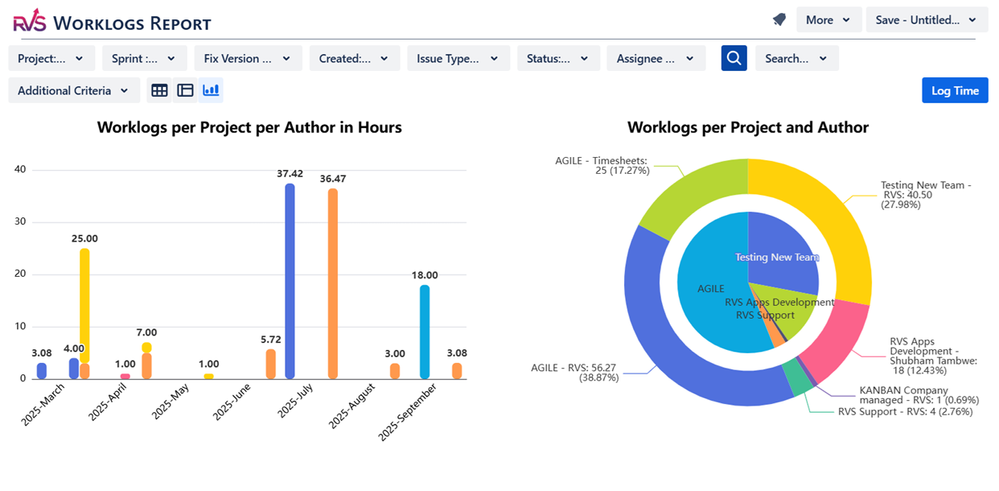Open the Fix Version filter
999x491 pixels.
coord(247,59)
